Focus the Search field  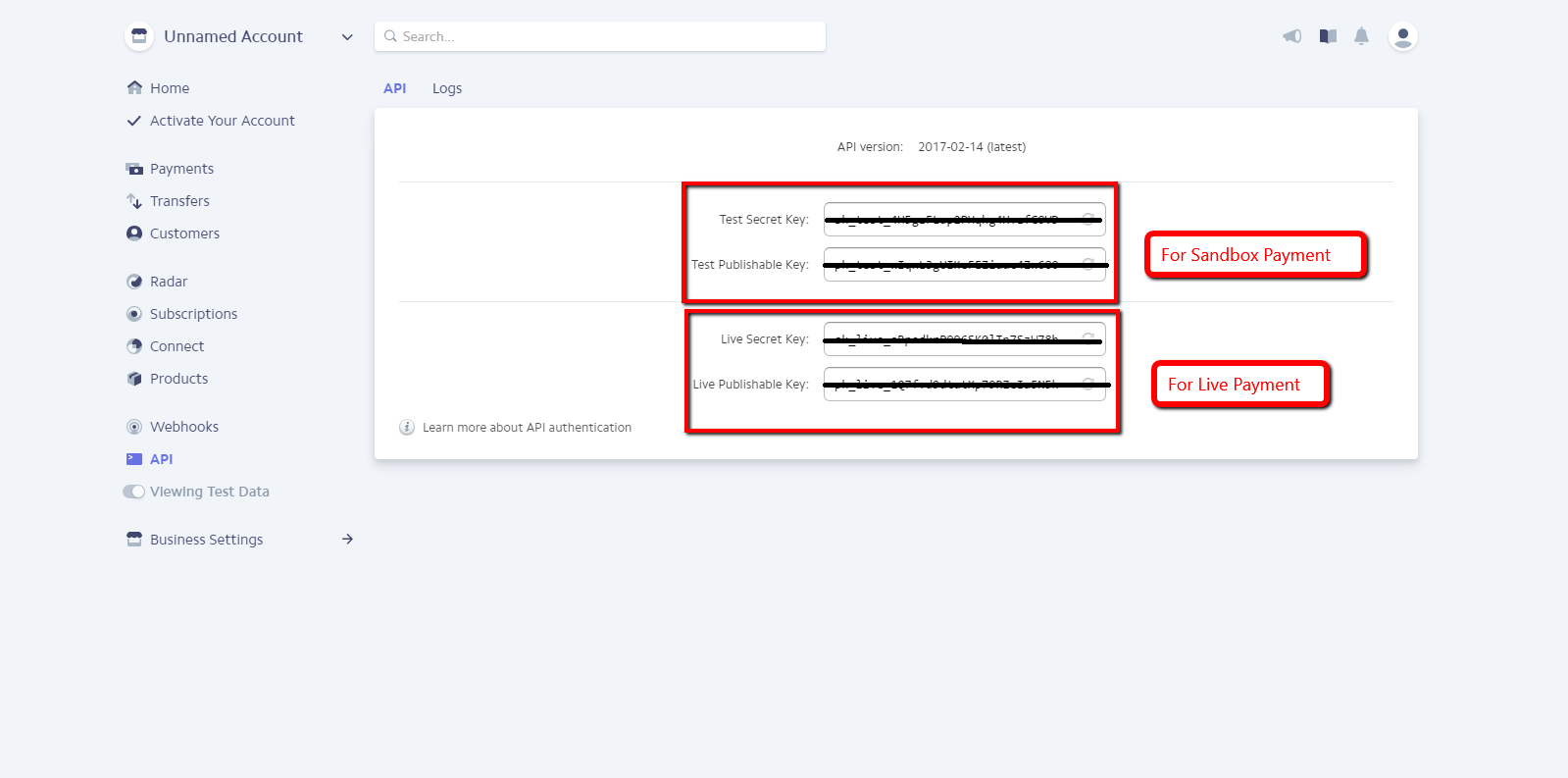click(x=600, y=36)
